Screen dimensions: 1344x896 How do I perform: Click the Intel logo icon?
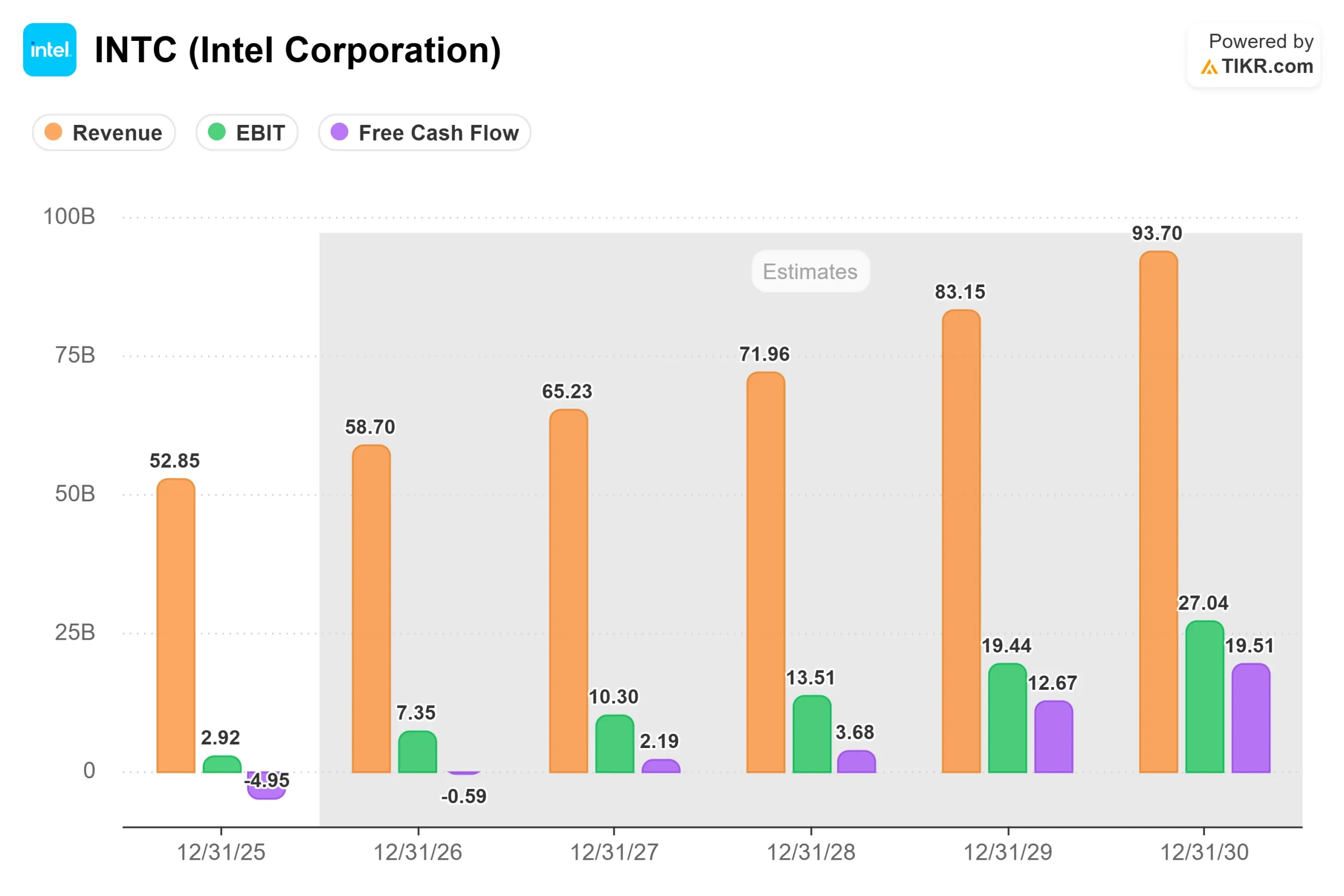click(x=50, y=50)
